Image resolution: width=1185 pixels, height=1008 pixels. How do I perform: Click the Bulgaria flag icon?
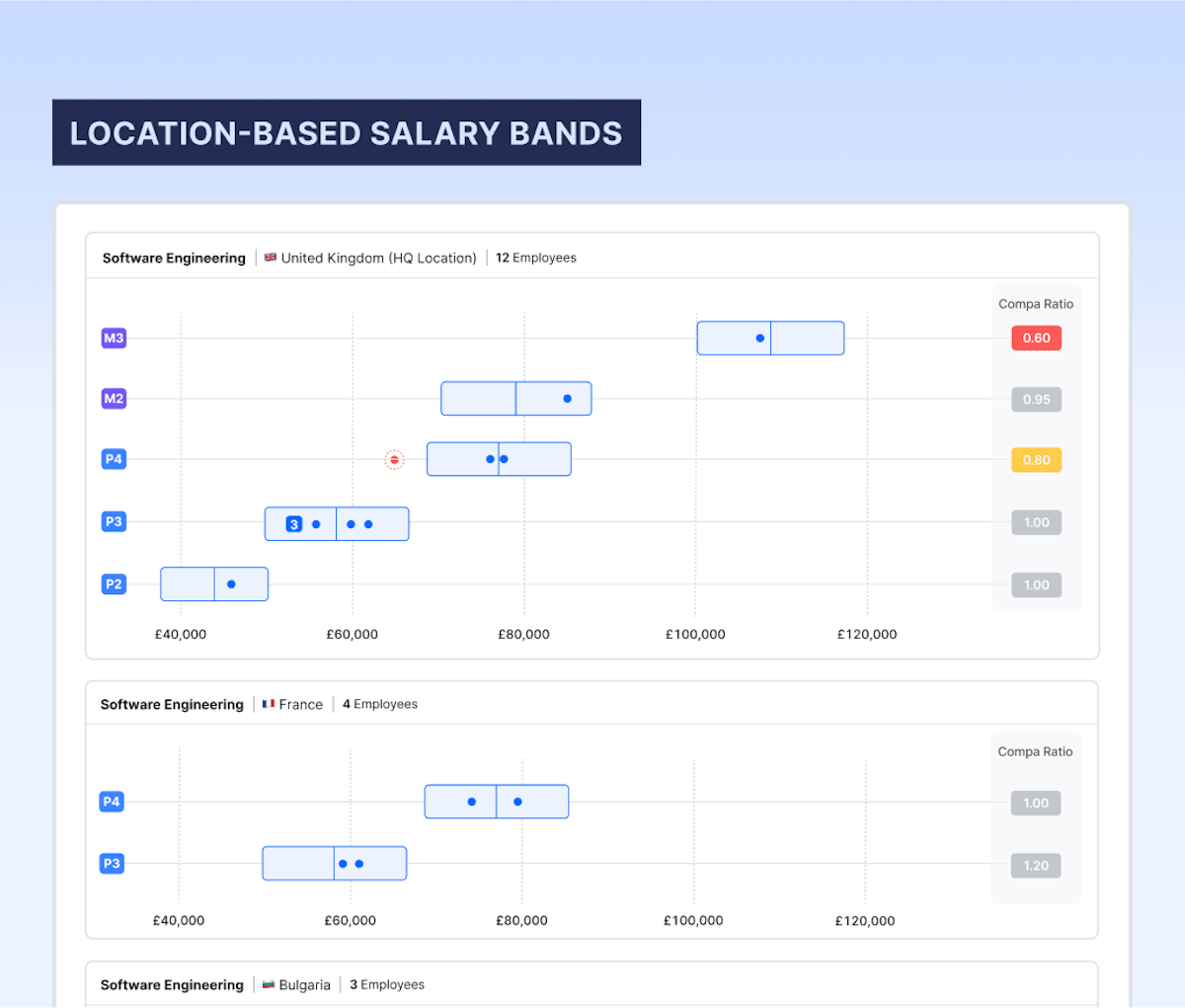268,984
